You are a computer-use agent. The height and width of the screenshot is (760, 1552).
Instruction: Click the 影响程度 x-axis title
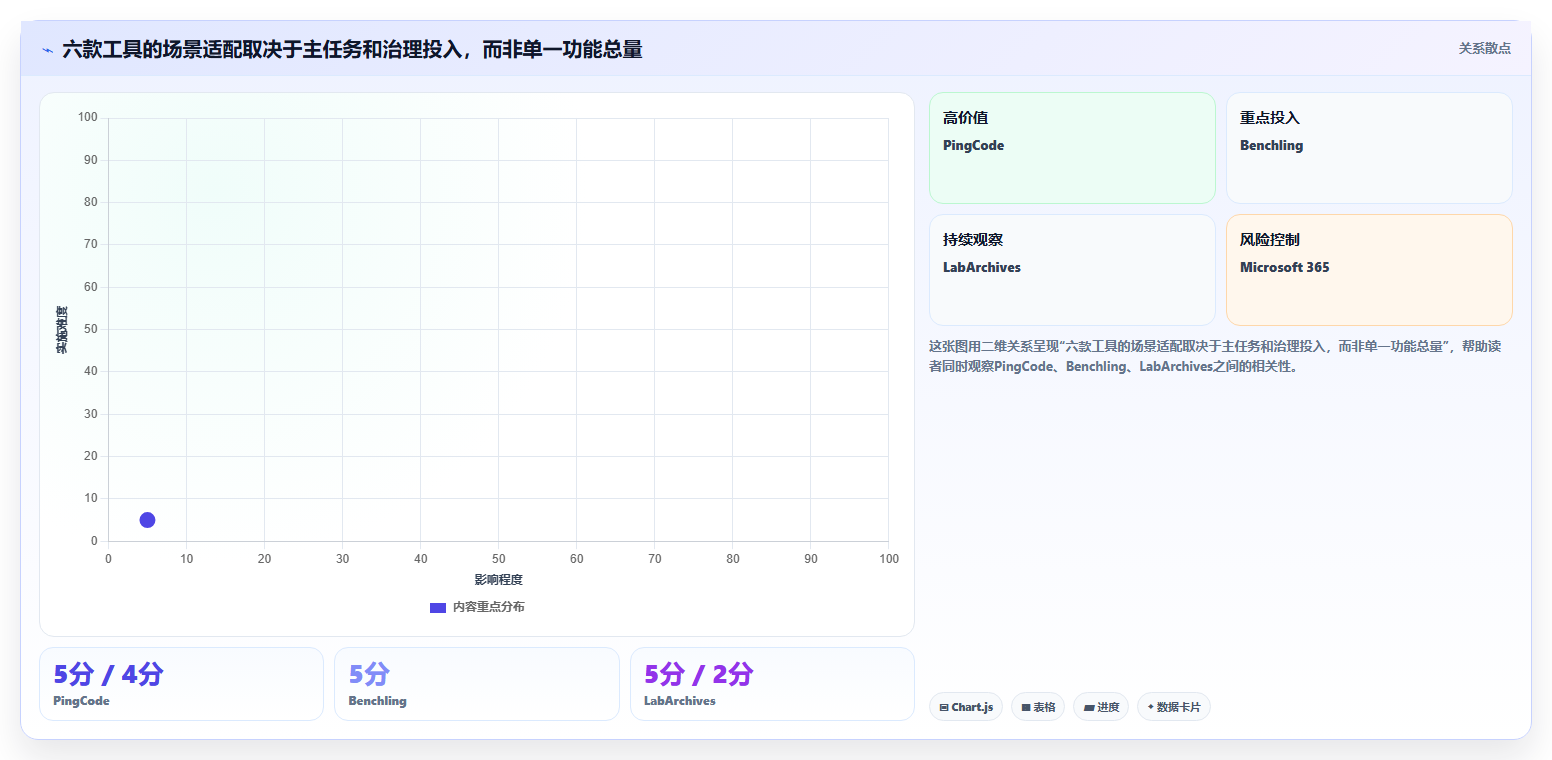click(x=498, y=580)
